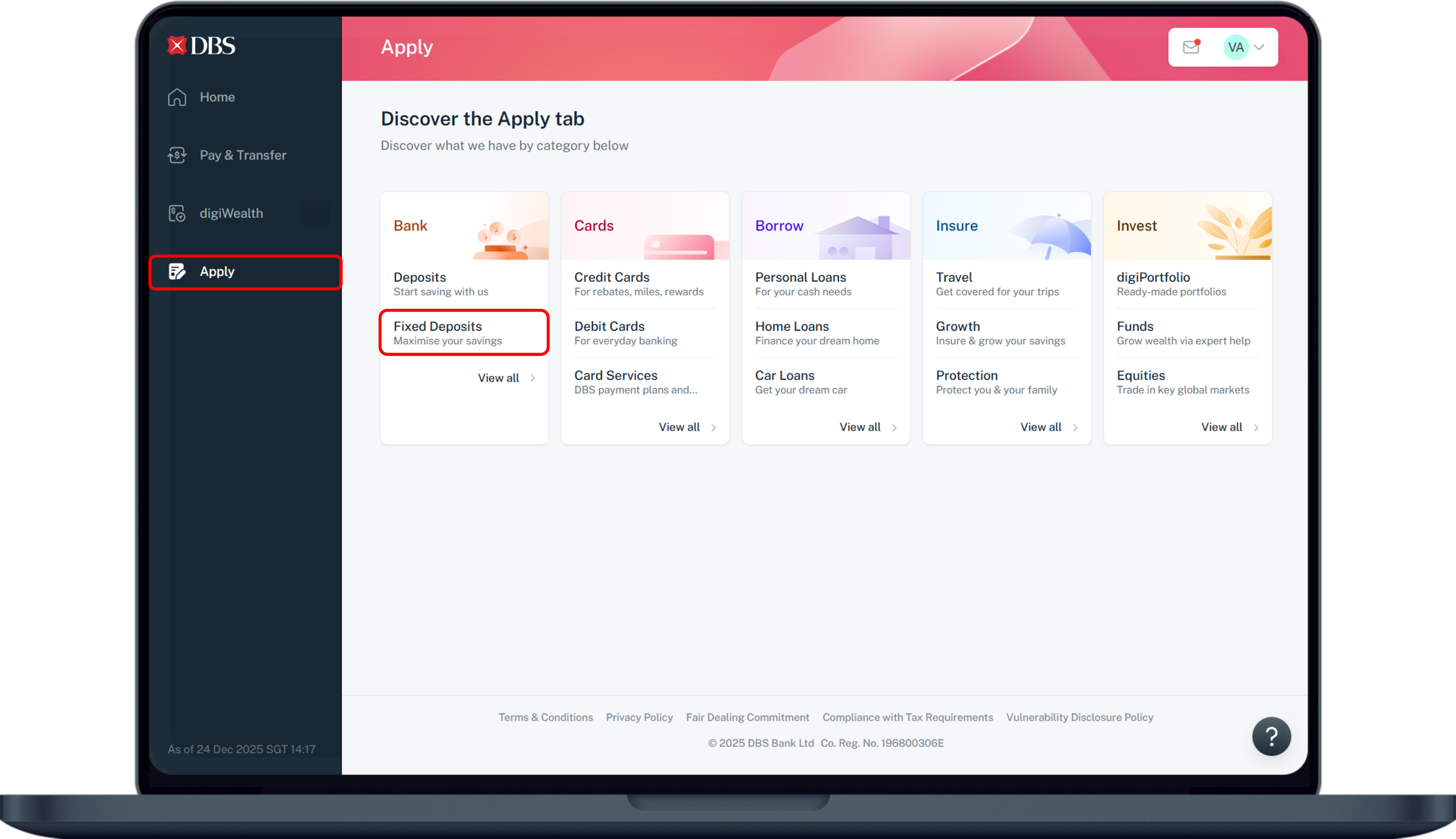Open the digiWealth menu item
The image size is (1456, 839).
(x=231, y=213)
